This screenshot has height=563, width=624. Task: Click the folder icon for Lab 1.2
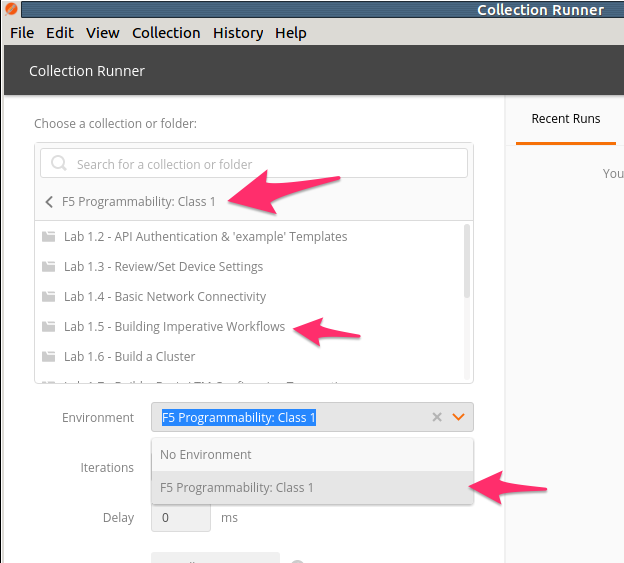pos(49,237)
